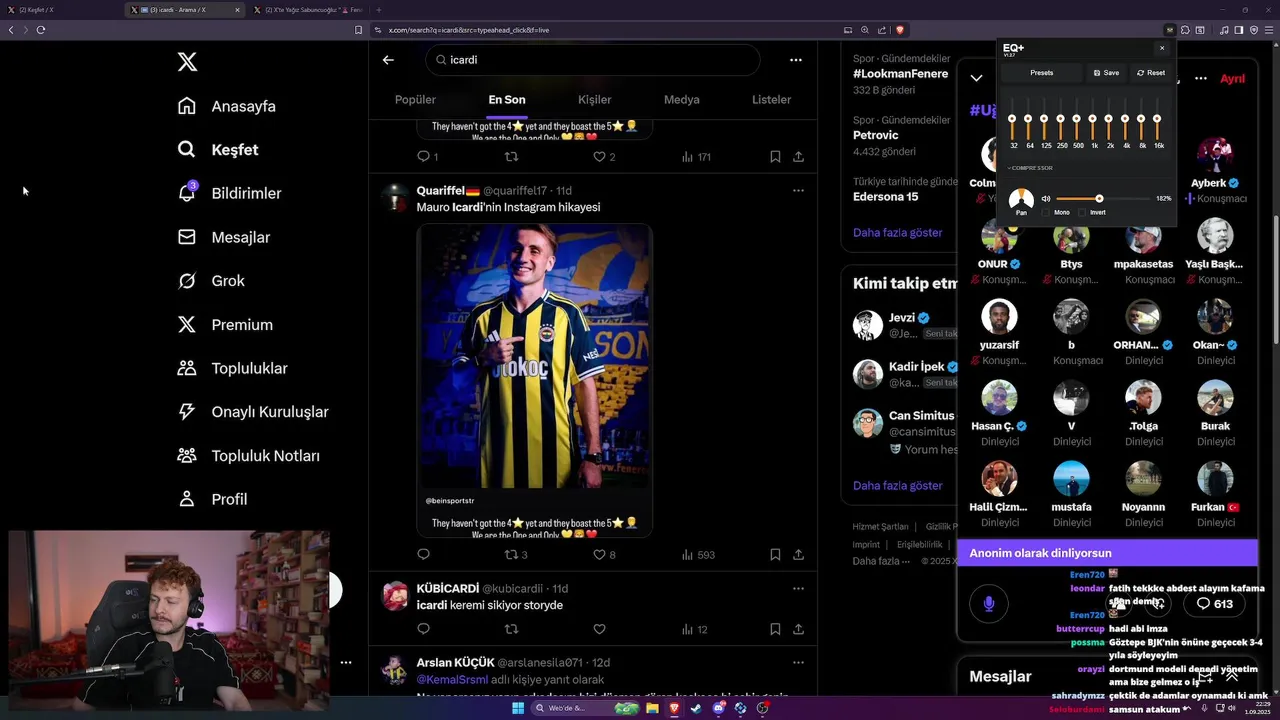Click the icardi search input field
Screen dimensions: 1280x720
tap(593, 60)
